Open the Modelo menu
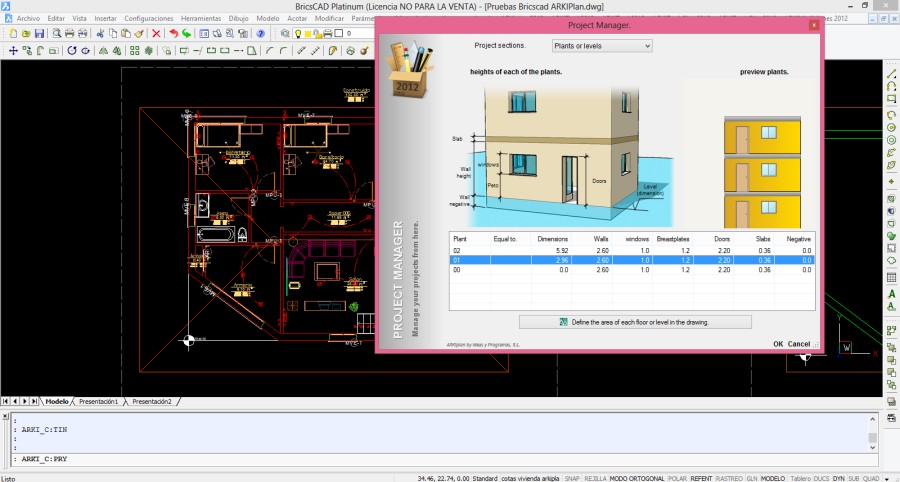900x482 pixels. [268, 18]
